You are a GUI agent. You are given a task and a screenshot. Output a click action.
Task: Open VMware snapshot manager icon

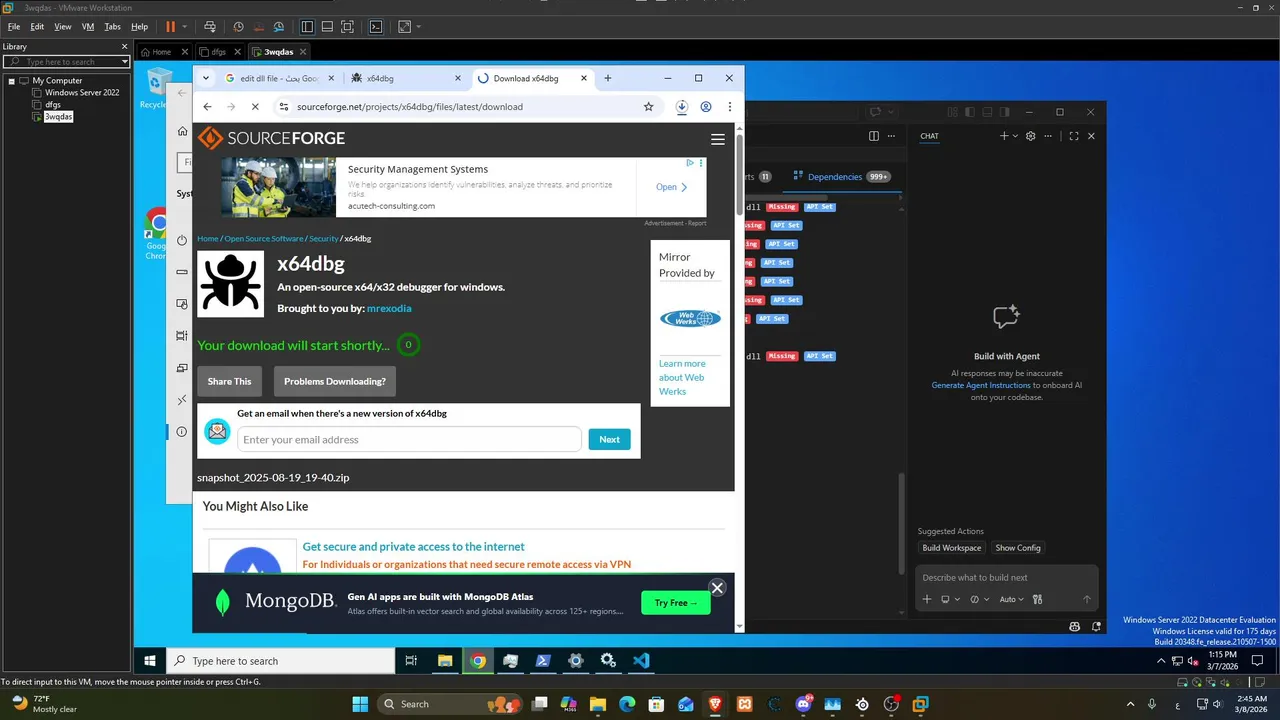pos(279,27)
